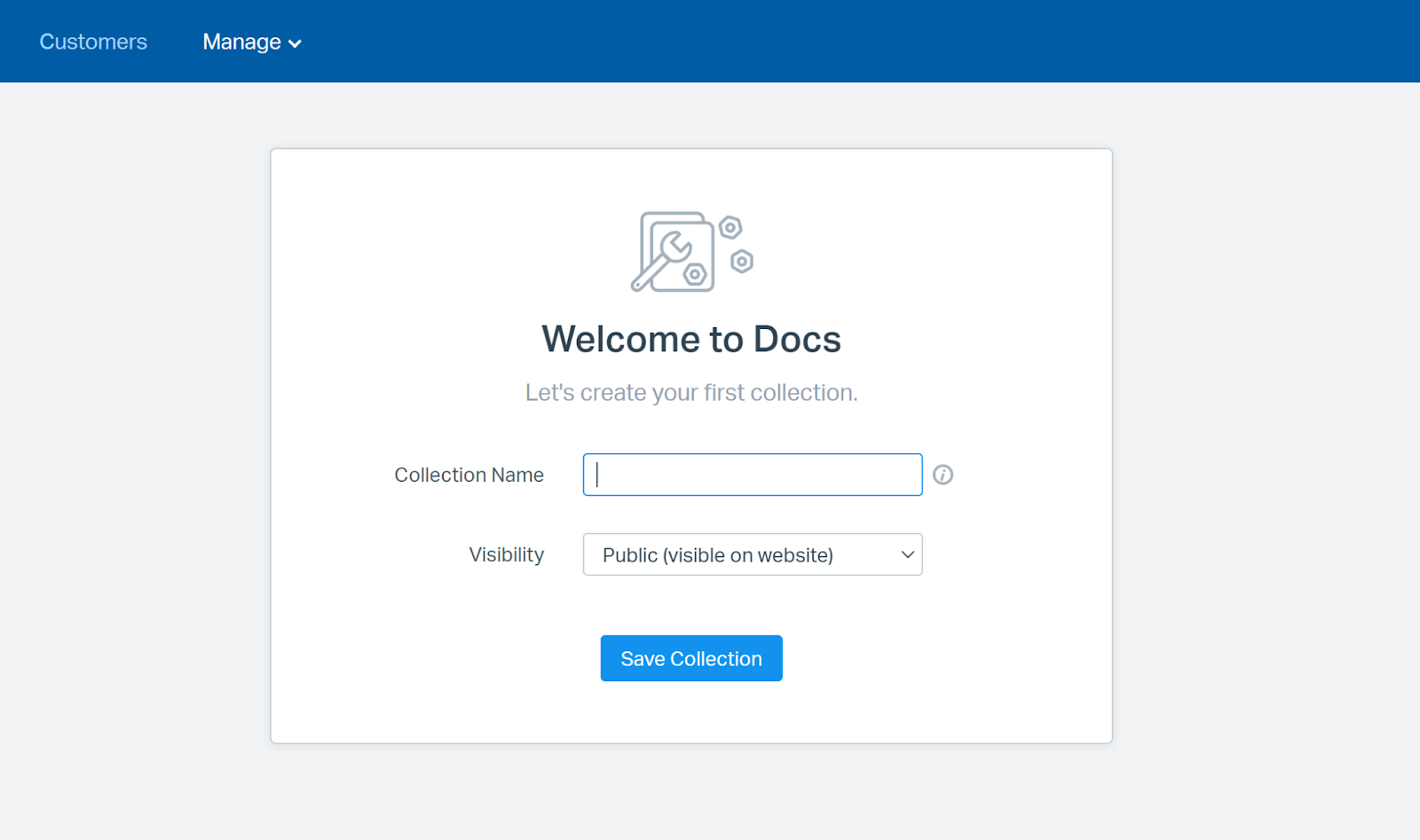Screen dimensions: 1420x840
Task: Click the small nut inside the document illustration
Action: pos(695,275)
